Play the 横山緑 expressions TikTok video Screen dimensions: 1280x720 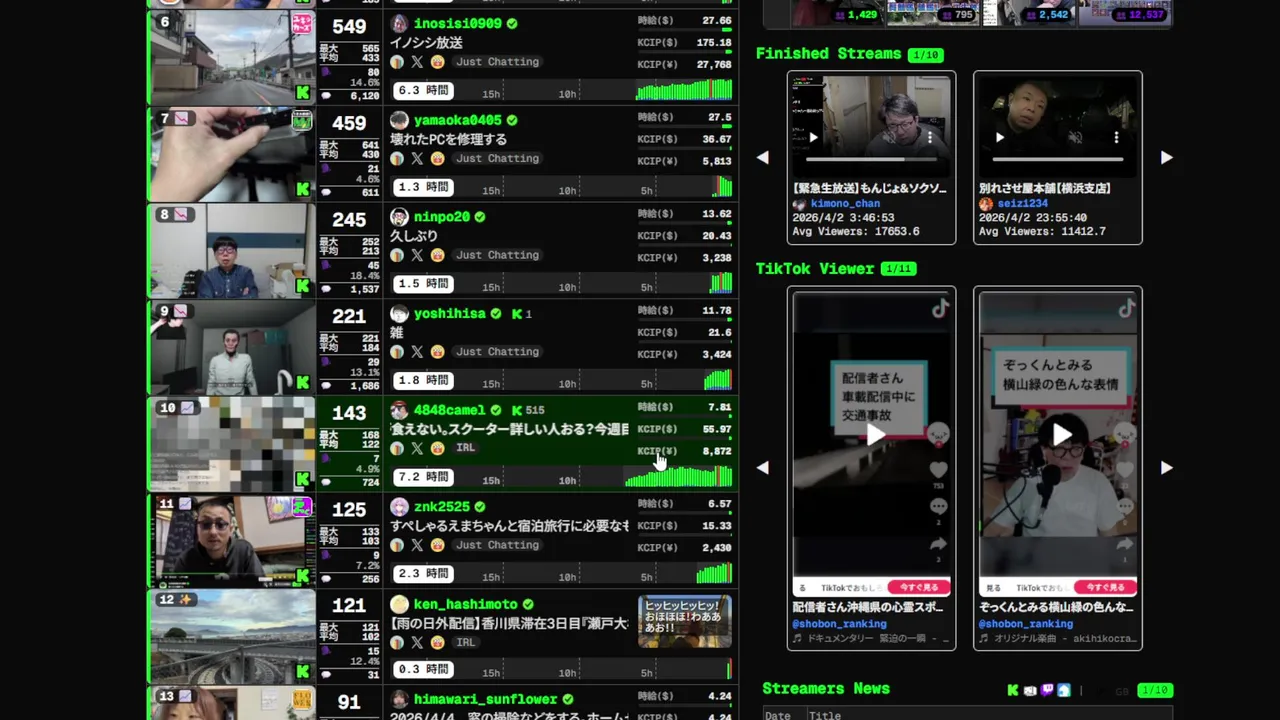[x=1061, y=434]
